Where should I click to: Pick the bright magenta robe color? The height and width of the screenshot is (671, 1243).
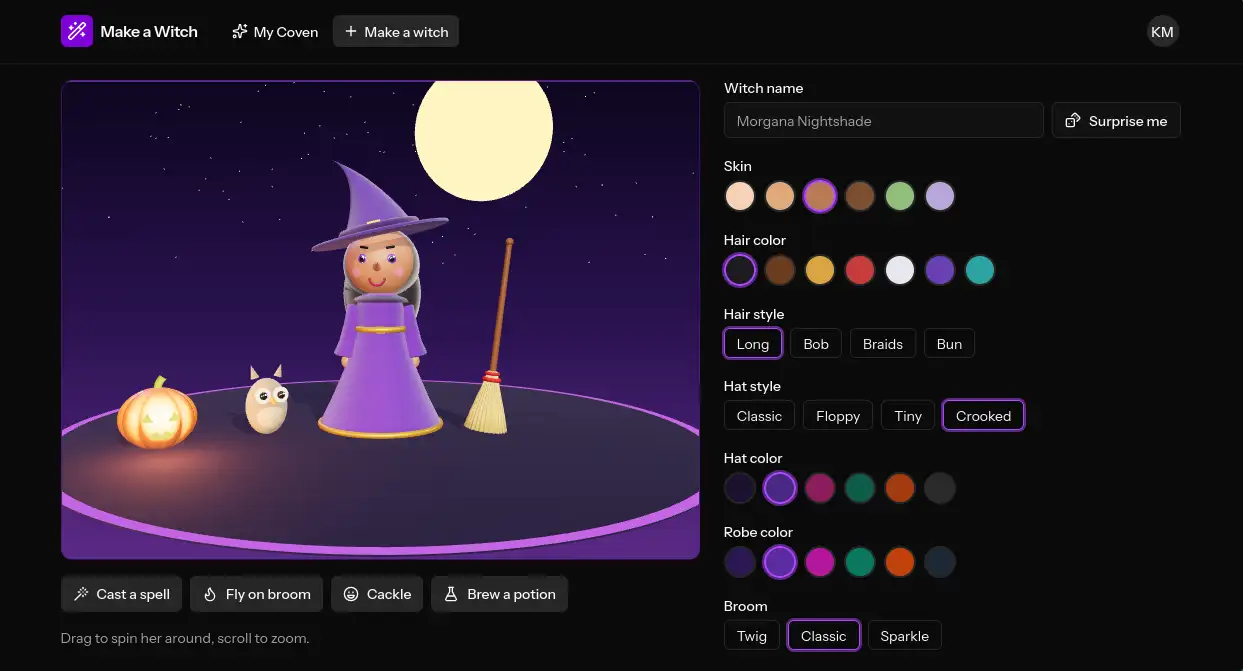coord(820,562)
